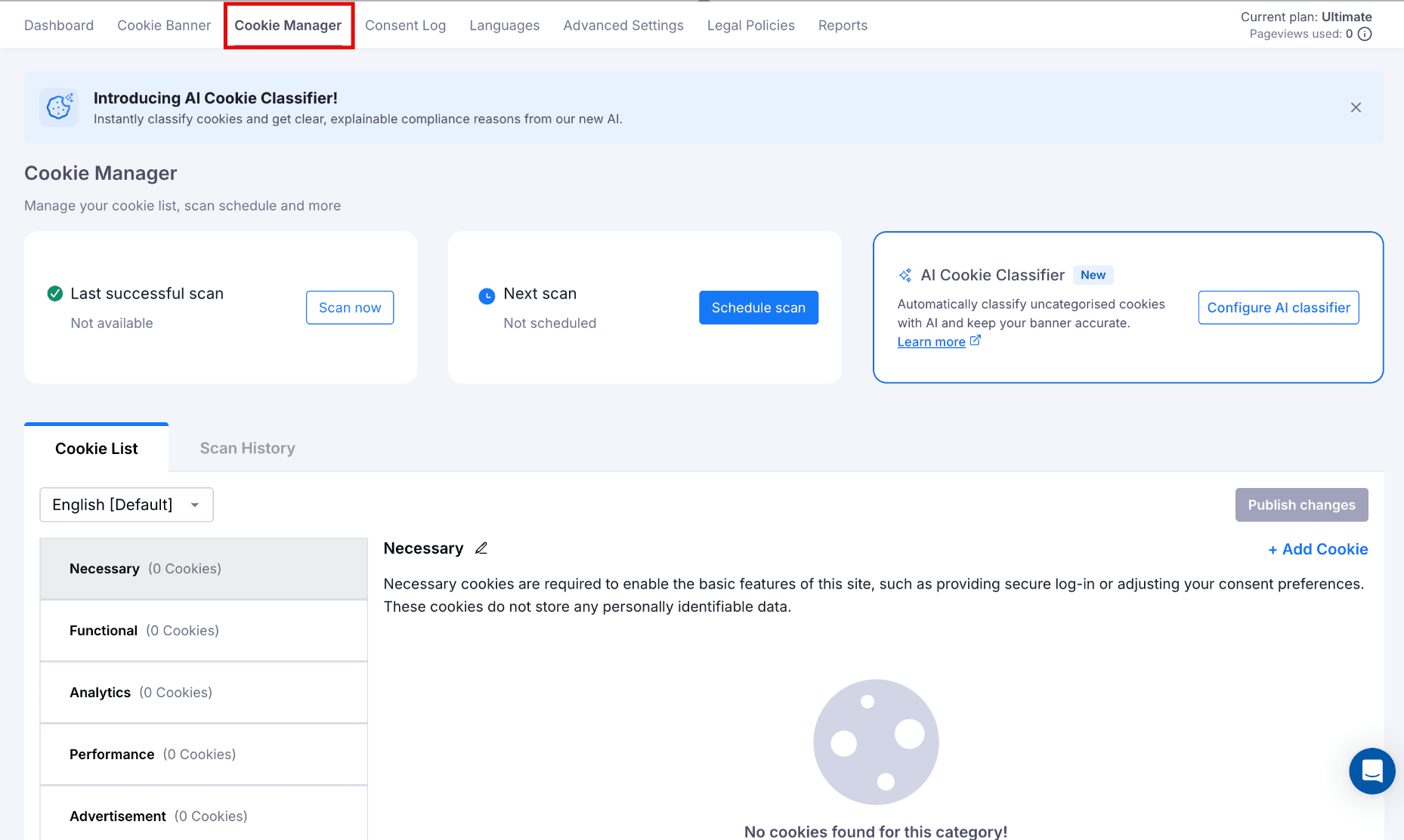Click Configure AI classifier button
This screenshot has height=840, width=1404.
tap(1279, 307)
